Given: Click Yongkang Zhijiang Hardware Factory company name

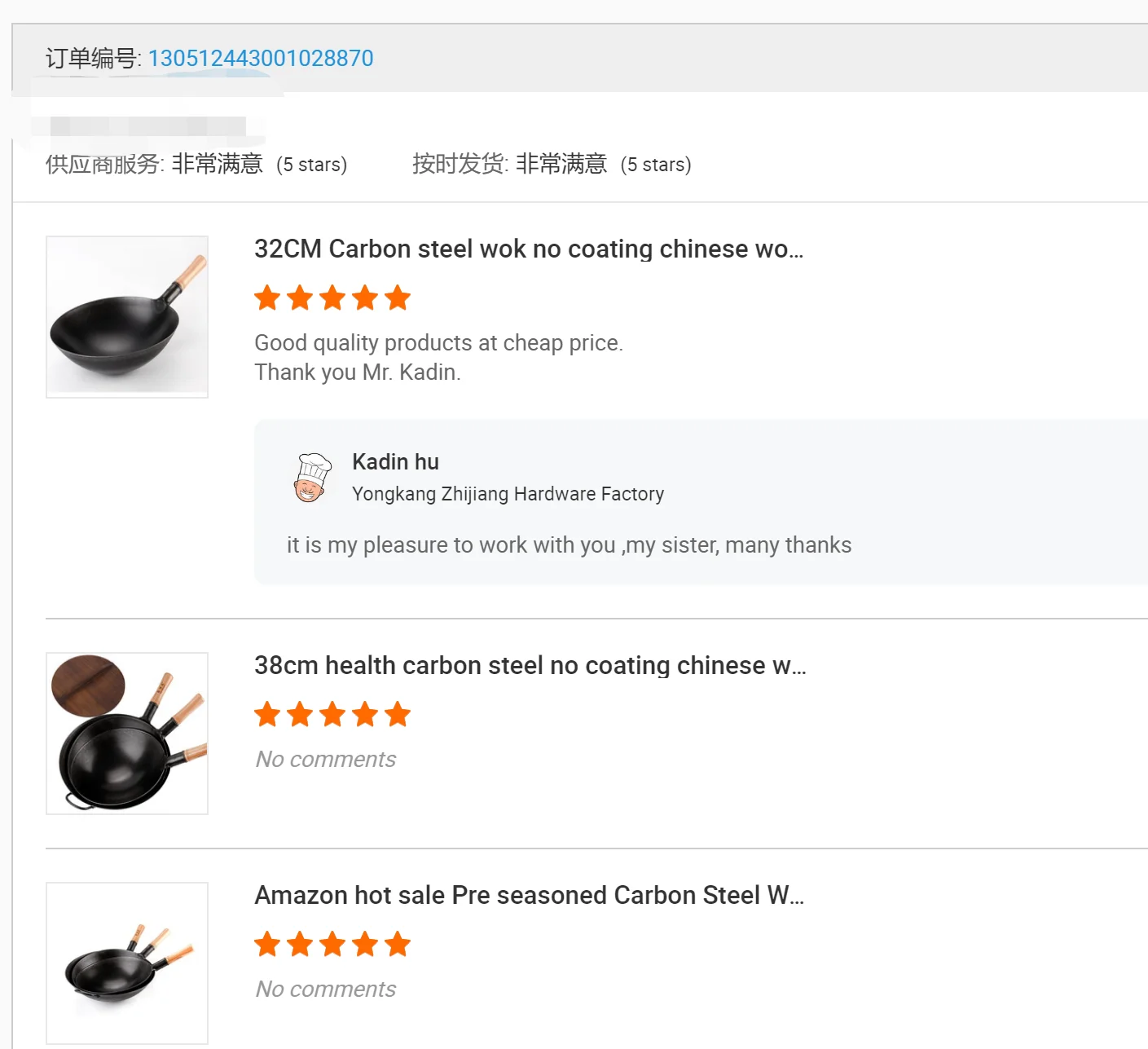Looking at the screenshot, I should point(508,494).
